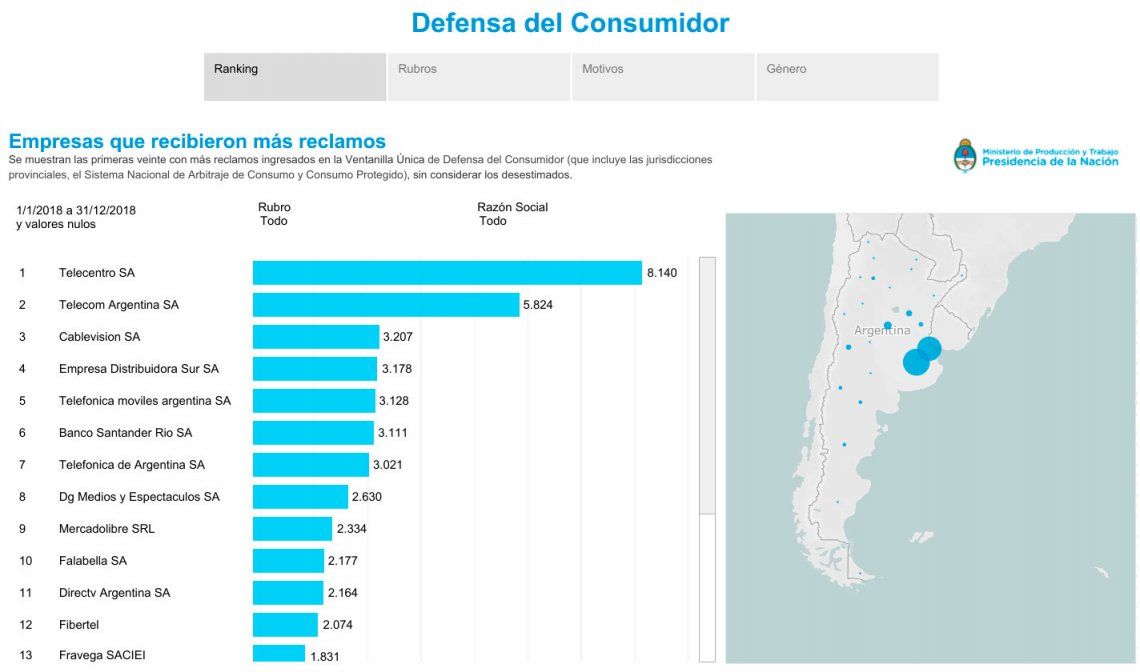Select the Banco Santander Rio SA bar
This screenshot has width=1140, height=672.
313,433
